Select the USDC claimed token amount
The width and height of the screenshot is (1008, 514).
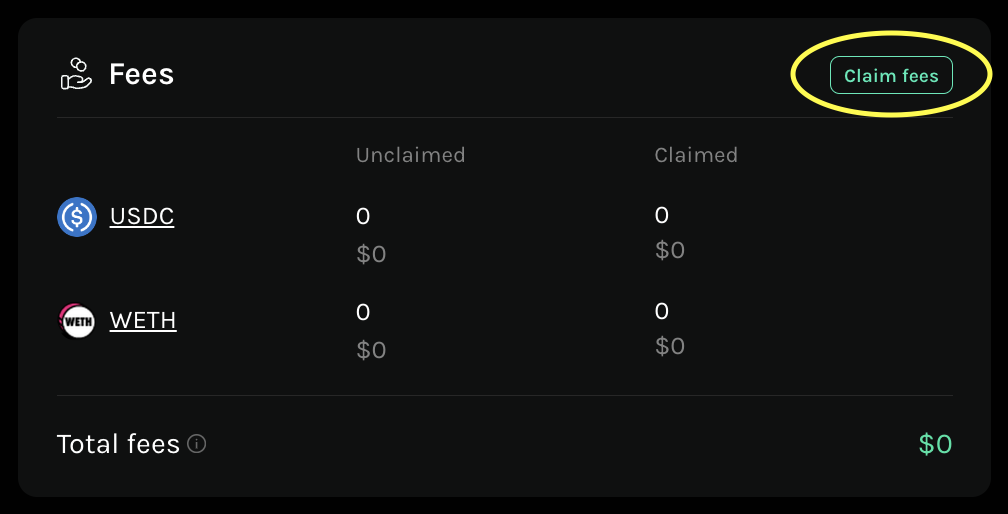coord(661,215)
